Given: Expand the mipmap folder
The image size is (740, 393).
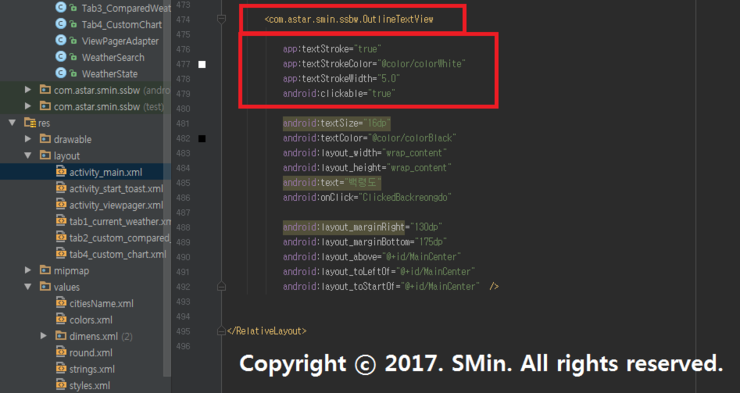Looking at the screenshot, I should tap(28, 270).
